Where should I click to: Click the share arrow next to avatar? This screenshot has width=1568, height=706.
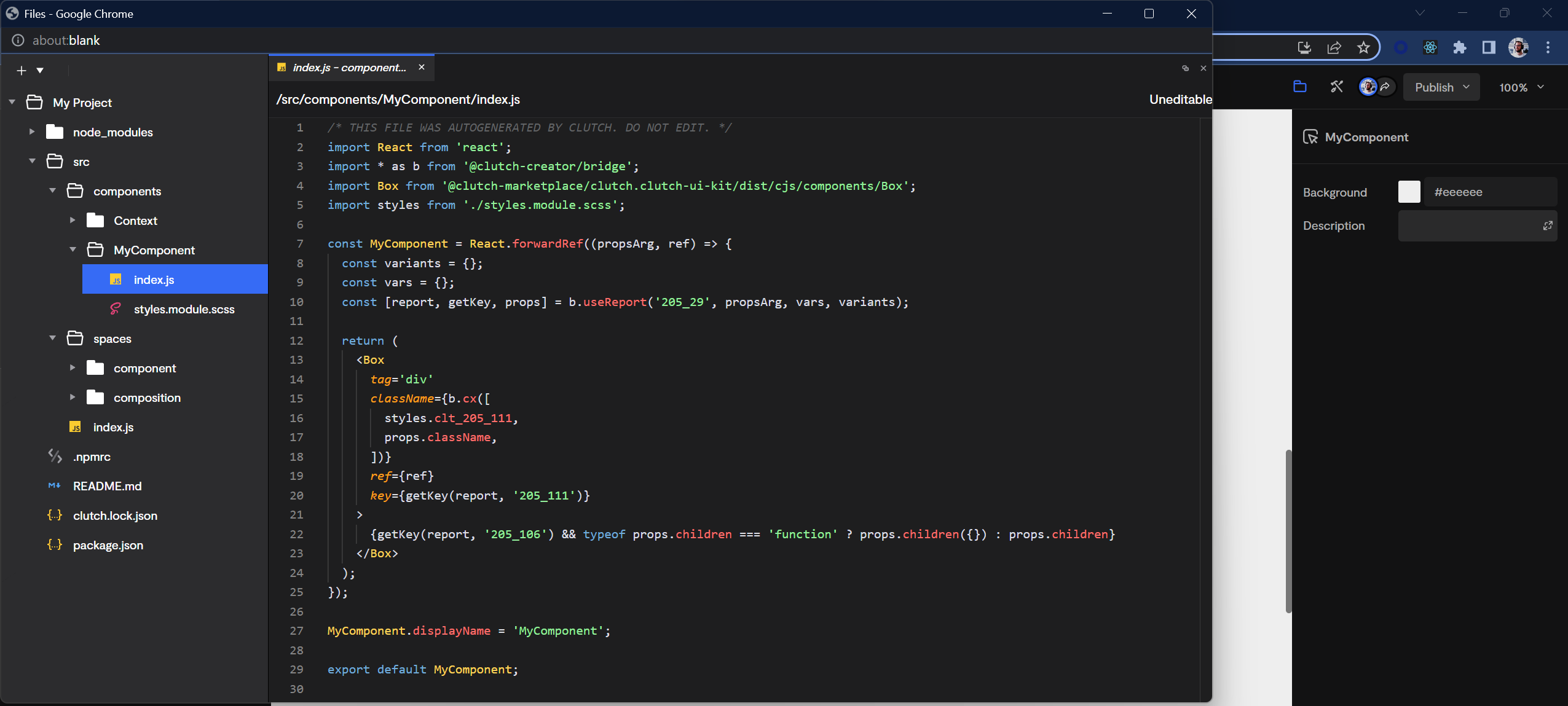(x=1385, y=87)
